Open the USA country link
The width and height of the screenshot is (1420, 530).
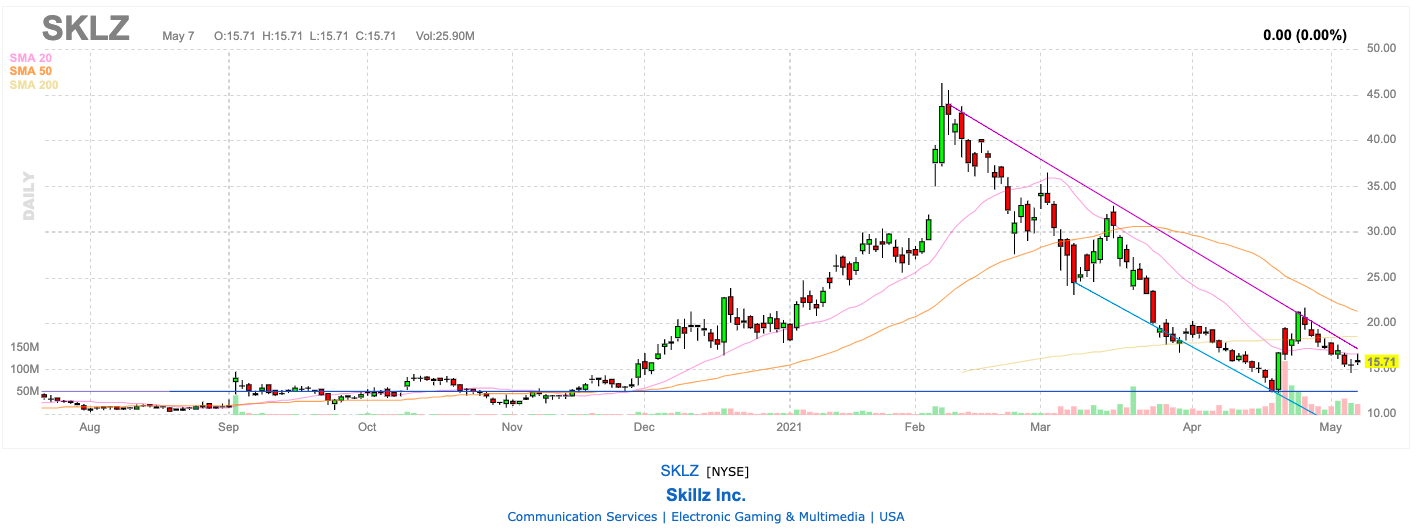[x=892, y=517]
